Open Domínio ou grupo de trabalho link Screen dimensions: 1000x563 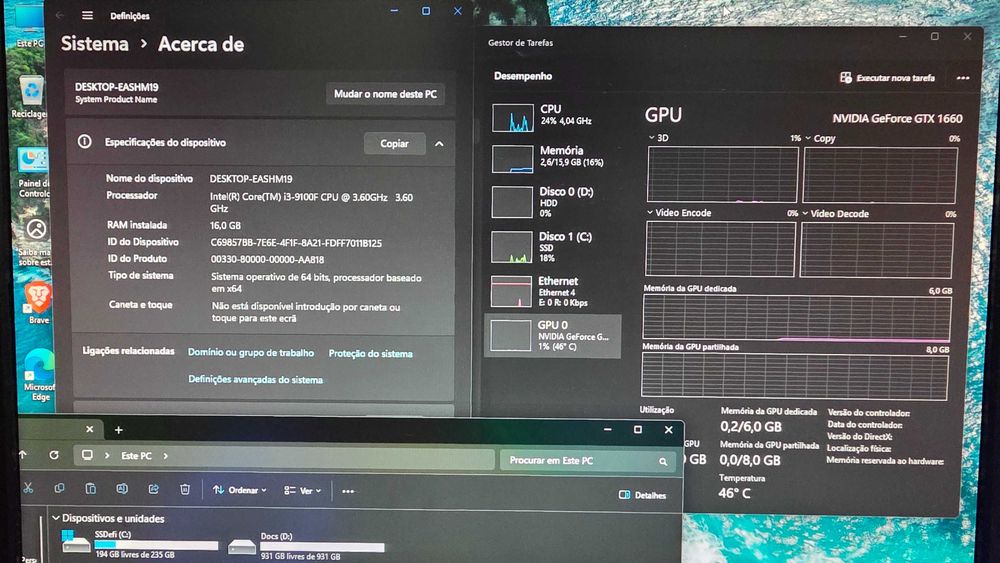251,352
